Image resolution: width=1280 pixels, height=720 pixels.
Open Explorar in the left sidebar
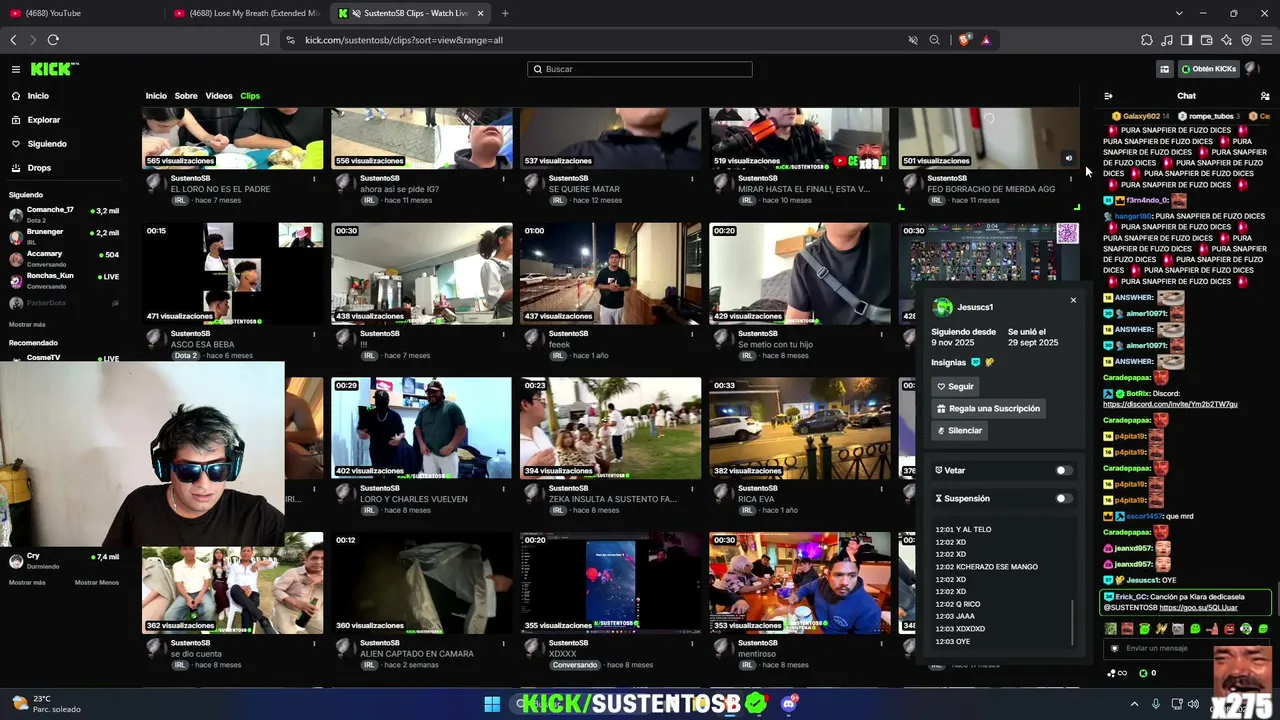point(43,120)
